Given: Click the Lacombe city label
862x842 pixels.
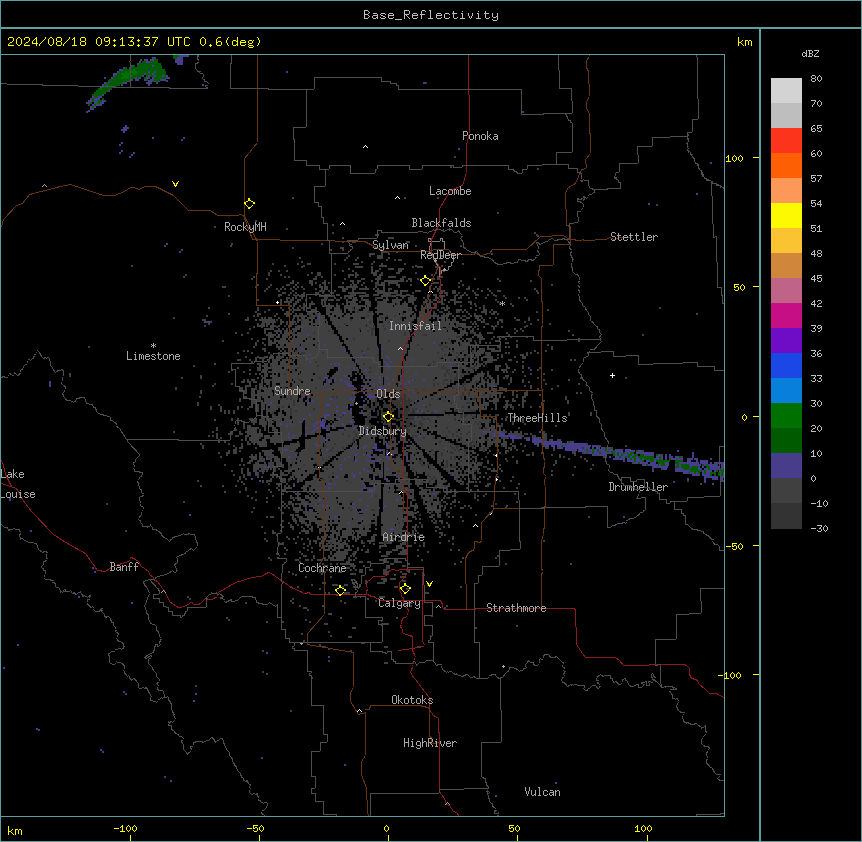Looking at the screenshot, I should 450,191.
